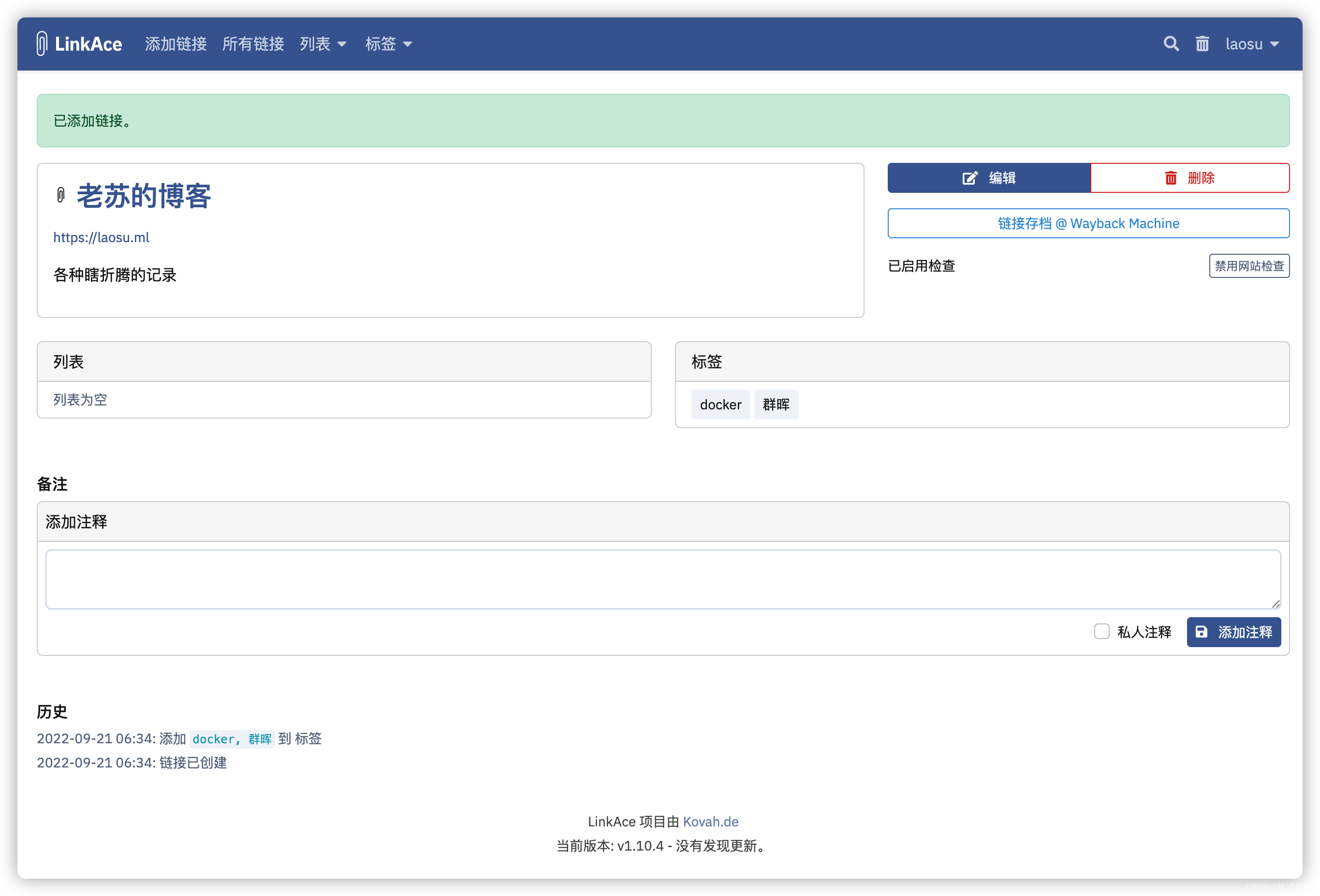1320x896 pixels.
Task: Expand the 标签 dropdown in navbar
Action: pos(388,43)
